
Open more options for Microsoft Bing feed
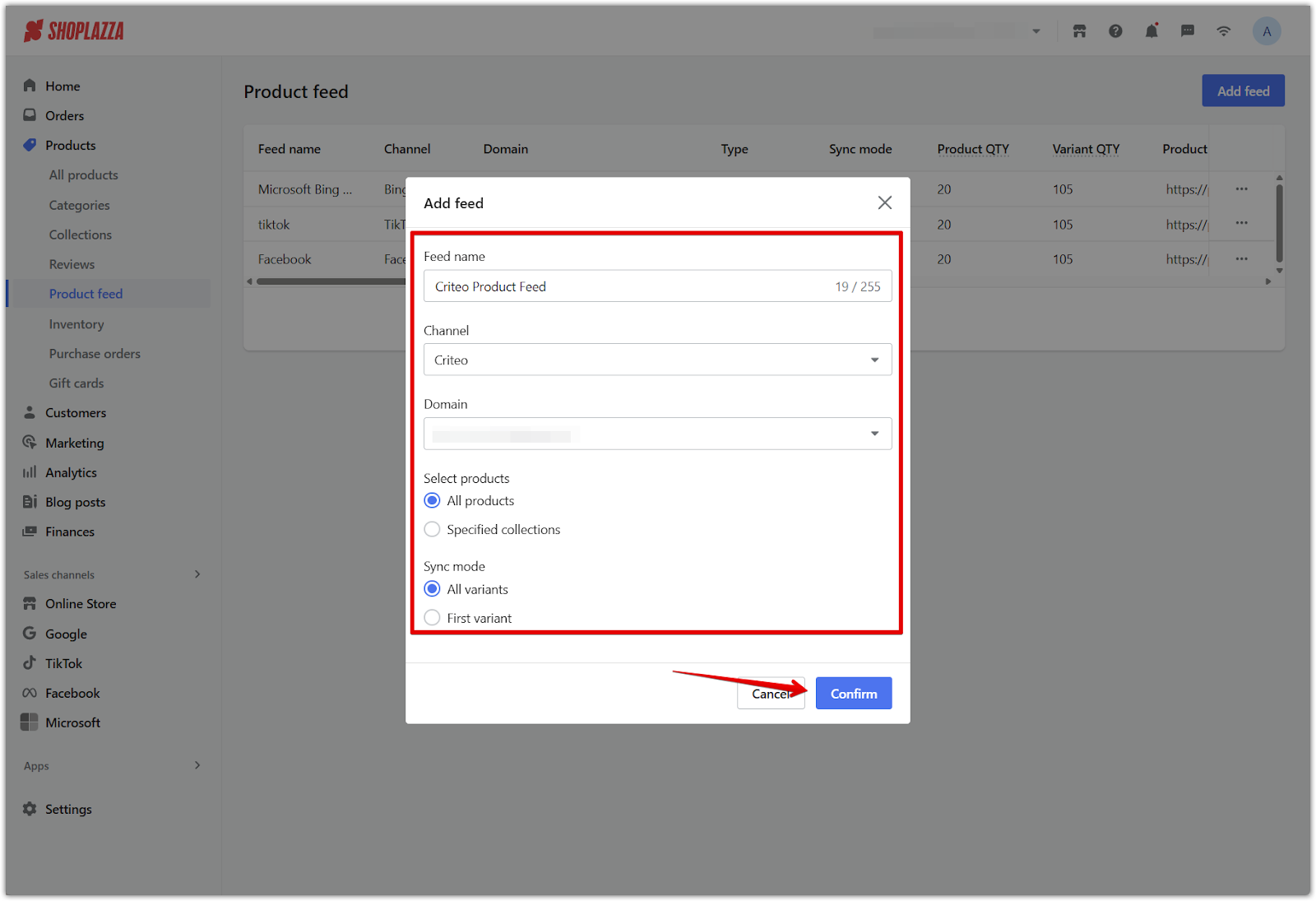(1241, 189)
